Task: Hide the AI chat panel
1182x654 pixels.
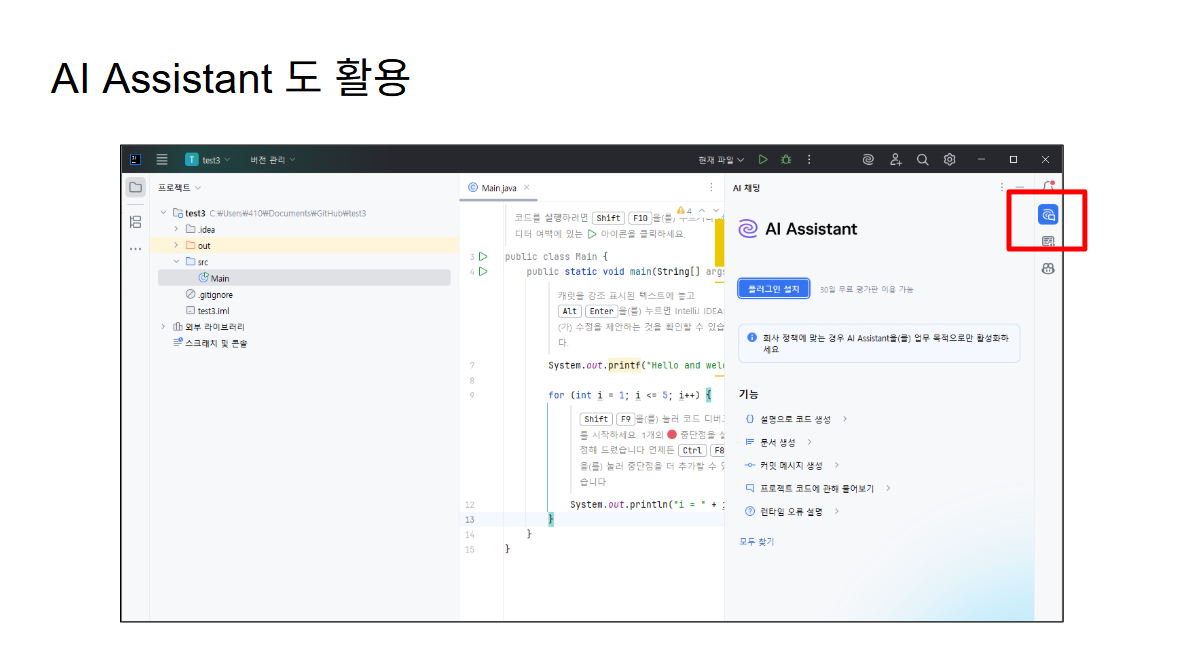Action: [x=1020, y=188]
